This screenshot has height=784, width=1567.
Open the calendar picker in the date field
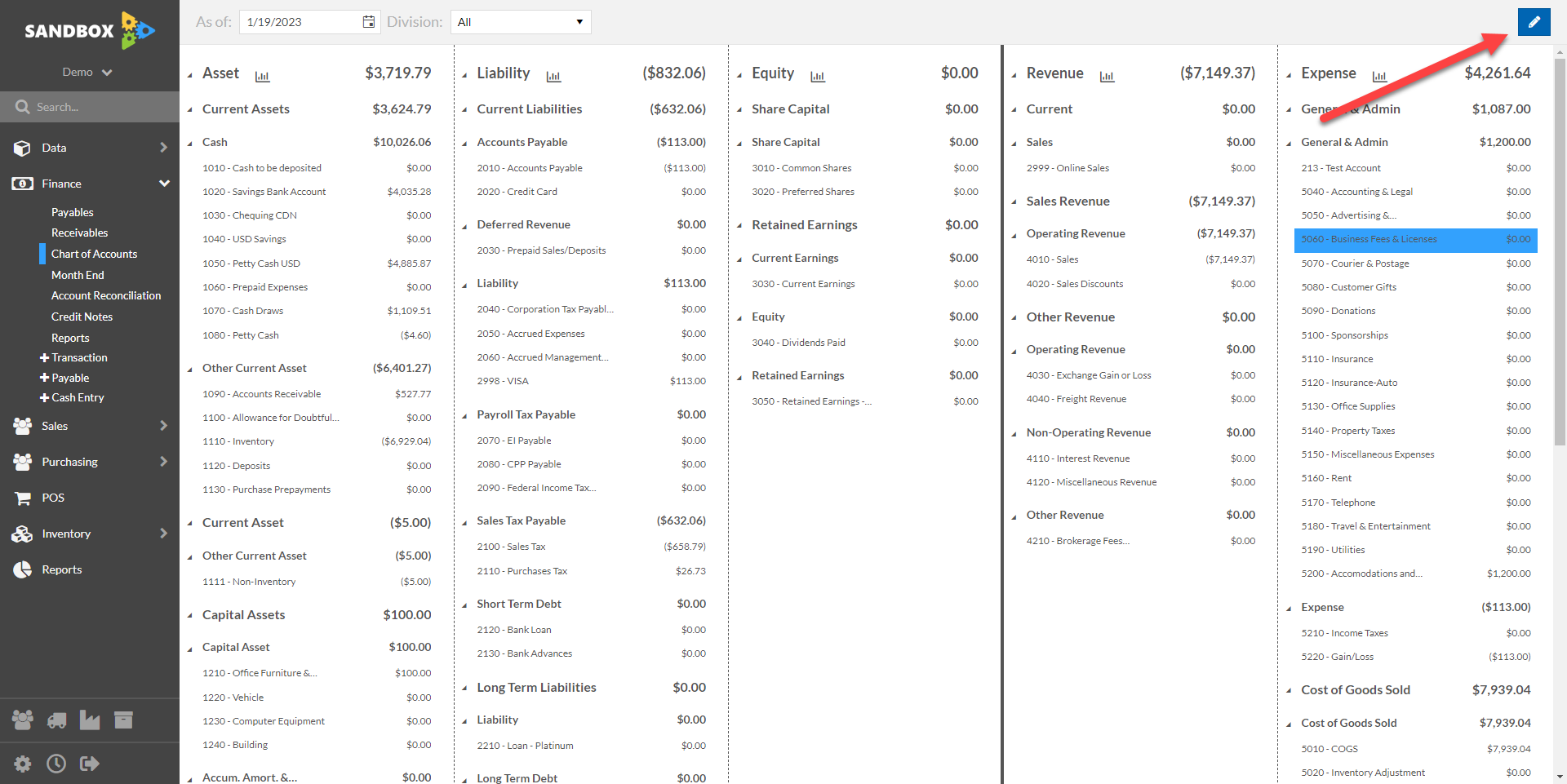point(369,22)
